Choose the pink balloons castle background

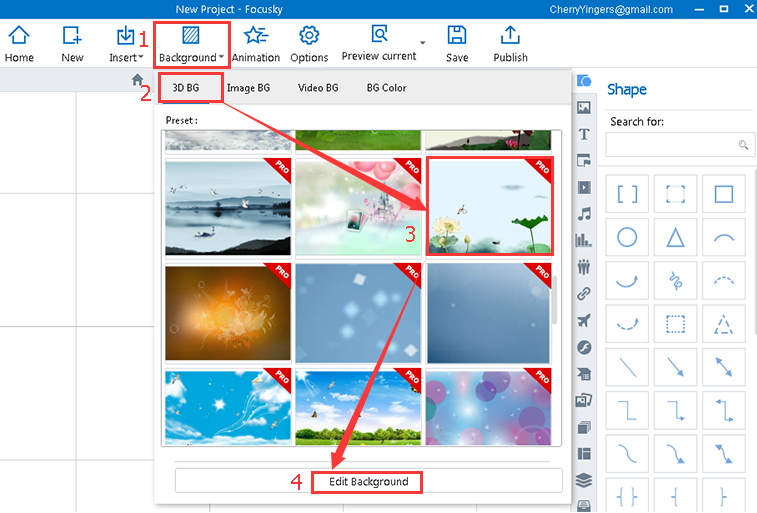358,207
